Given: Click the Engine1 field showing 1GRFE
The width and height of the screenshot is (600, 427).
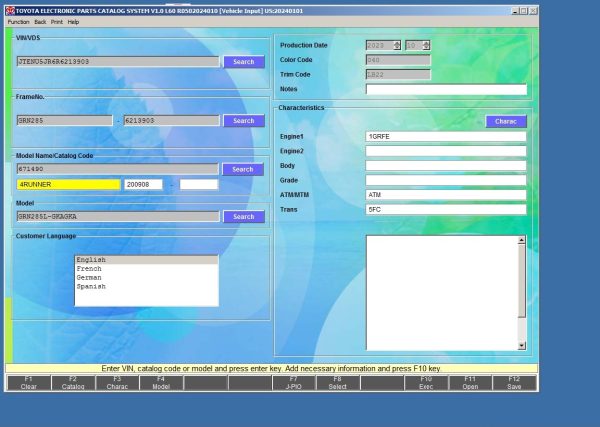Looking at the screenshot, I should click(x=445, y=135).
